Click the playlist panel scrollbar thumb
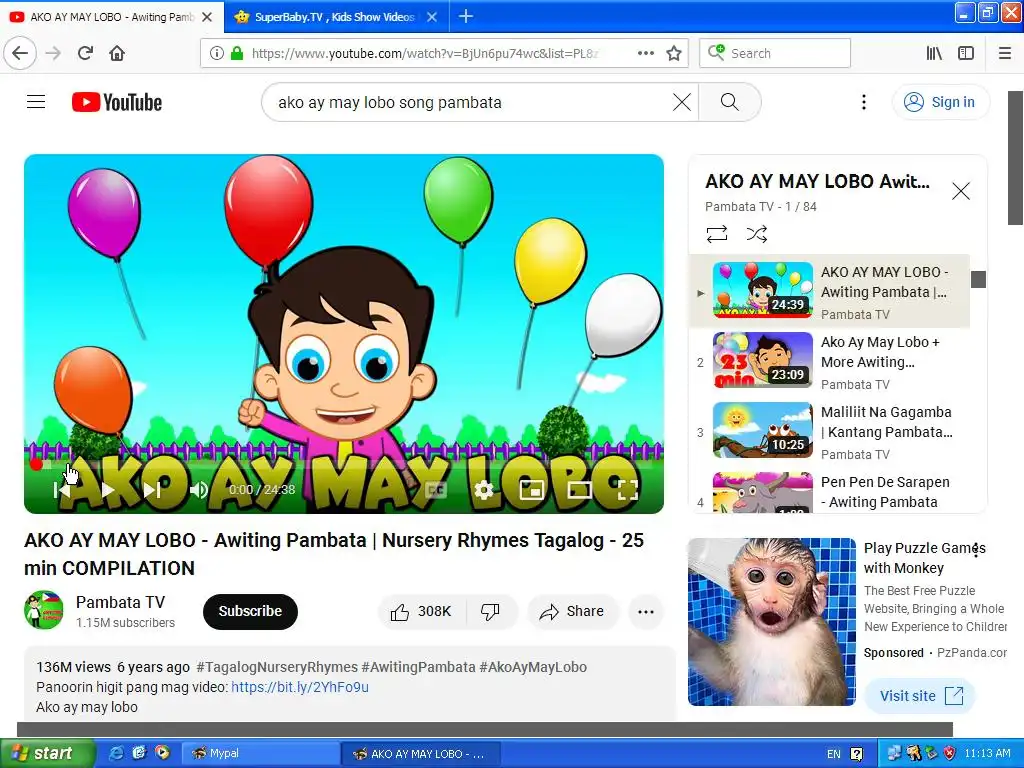Image resolution: width=1024 pixels, height=768 pixels. (x=978, y=279)
